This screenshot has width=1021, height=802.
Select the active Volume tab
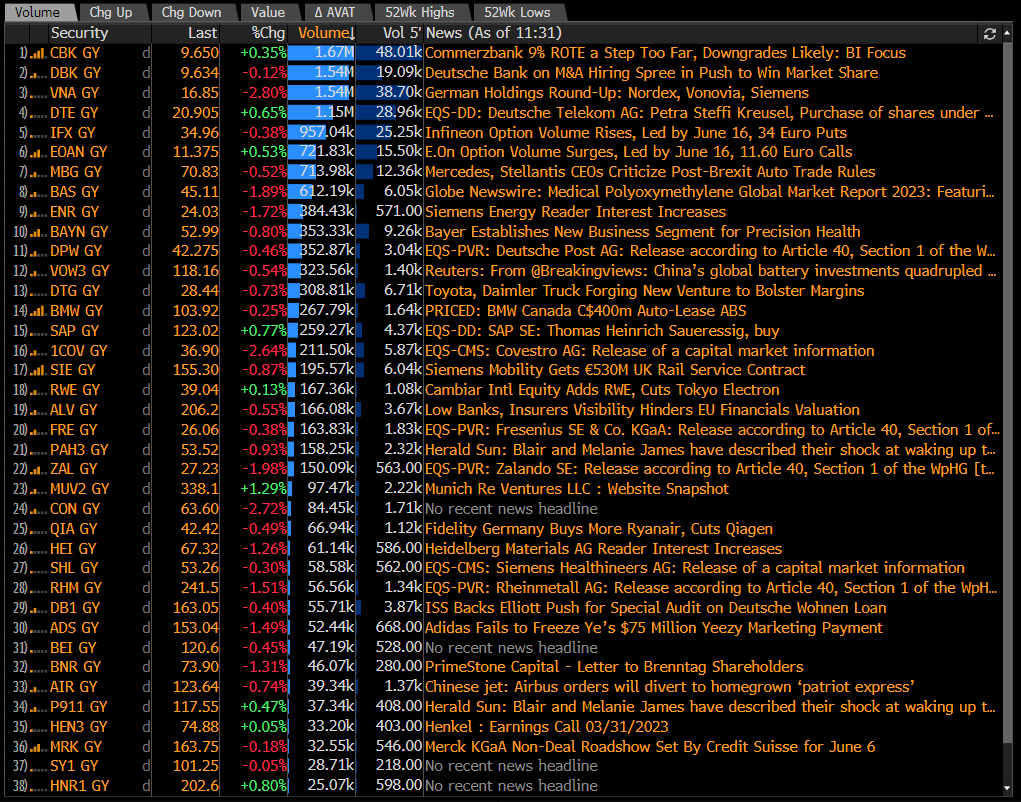coord(38,12)
